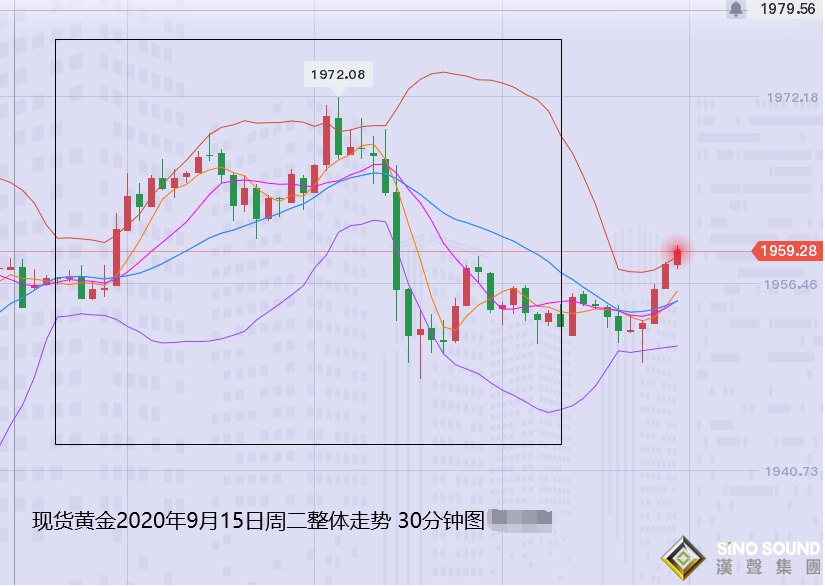The width and height of the screenshot is (825, 586).
Task: Select the 1956.46 price axis label
Action: [x=792, y=285]
